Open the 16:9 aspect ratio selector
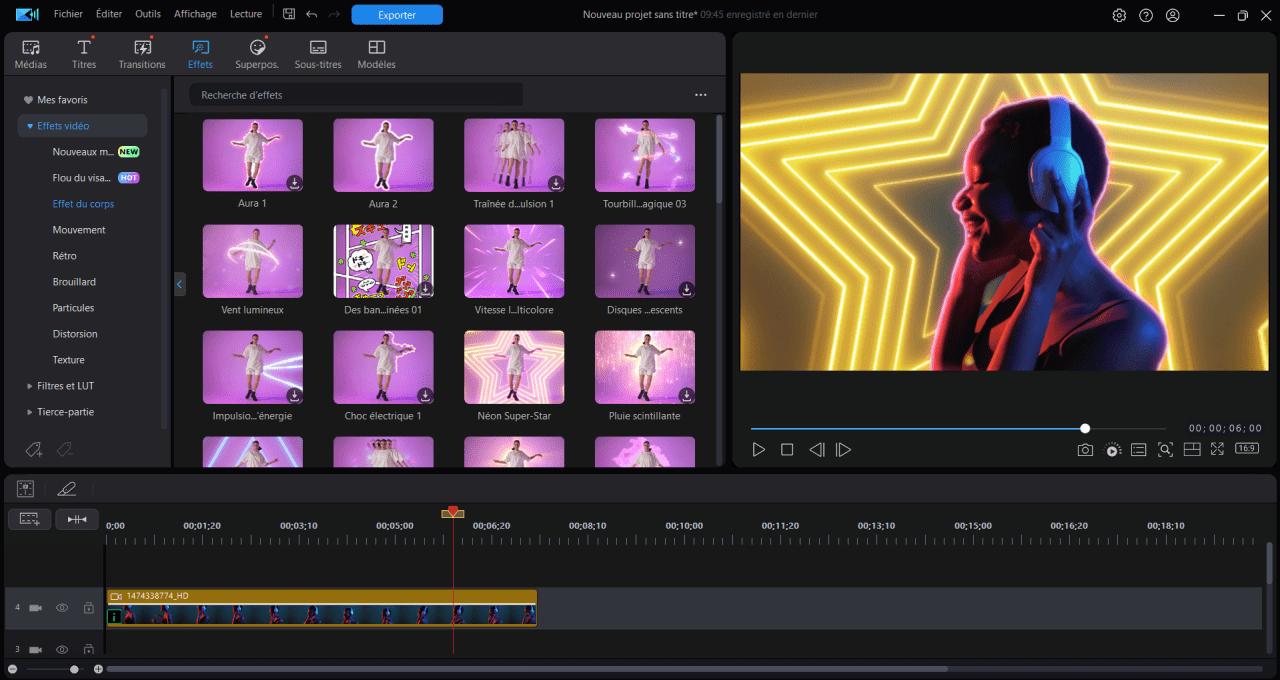This screenshot has width=1280, height=680. pyautogui.click(x=1247, y=449)
